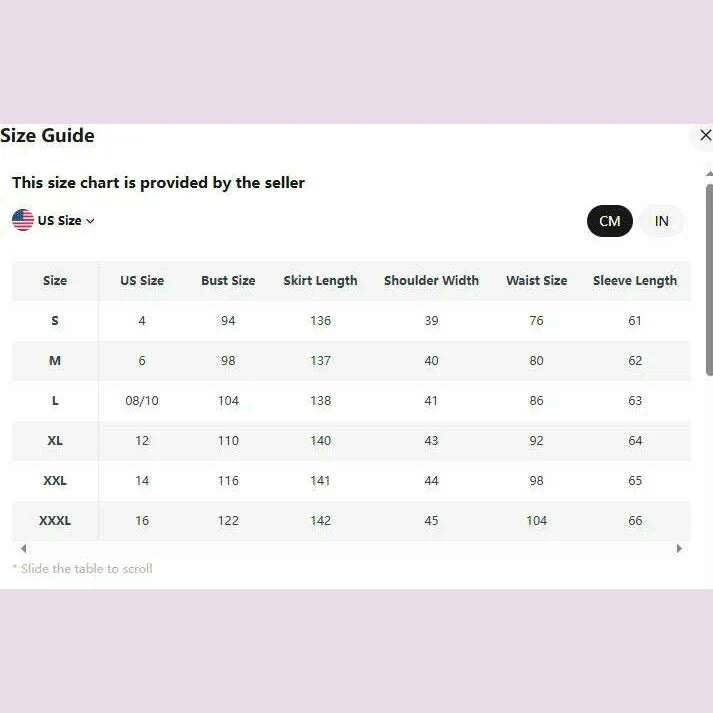
Task: Click the US Size label text
Action: click(60, 221)
